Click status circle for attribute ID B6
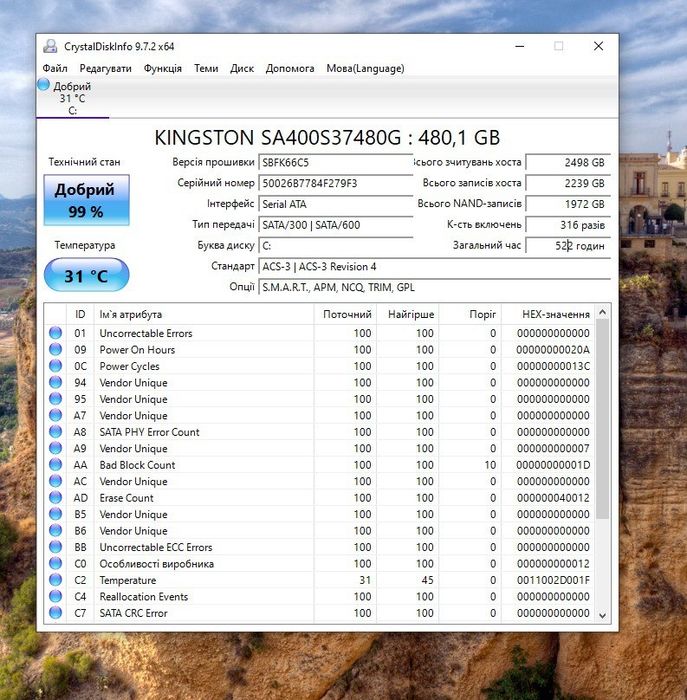Image resolution: width=687 pixels, height=700 pixels. 55,531
